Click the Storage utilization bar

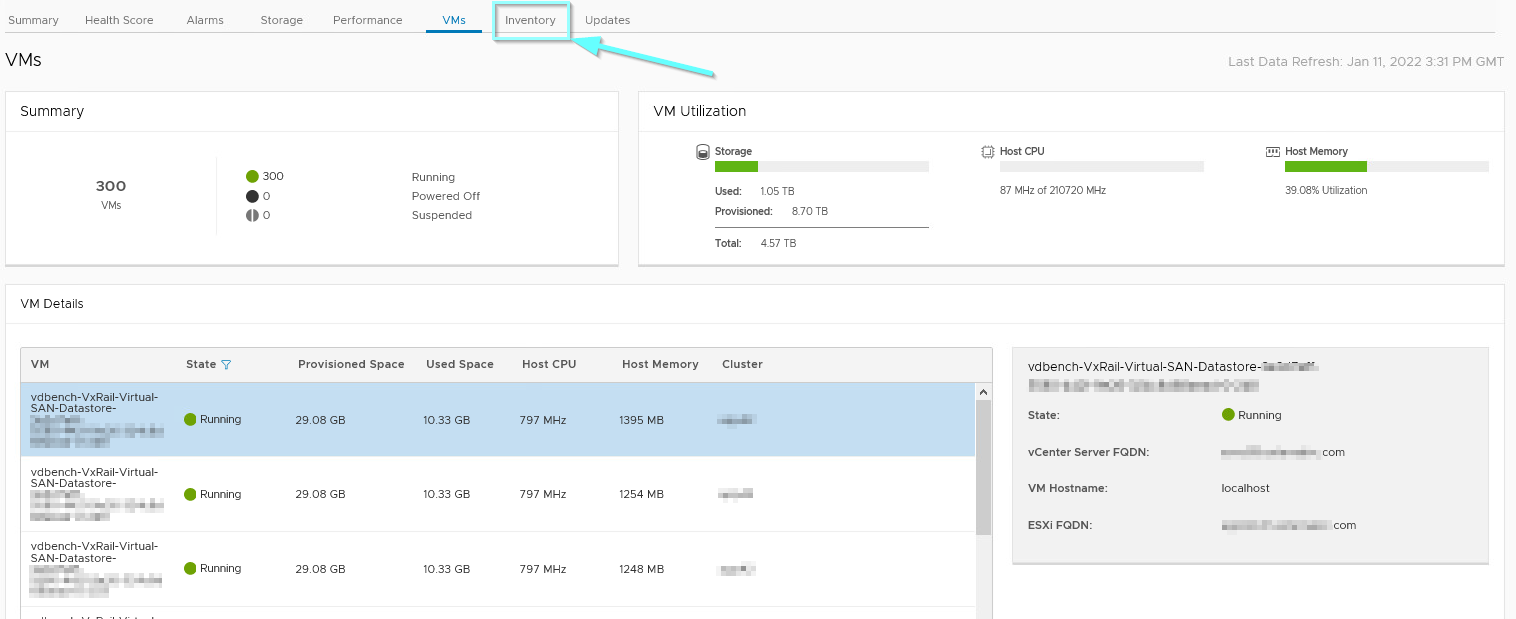822,167
